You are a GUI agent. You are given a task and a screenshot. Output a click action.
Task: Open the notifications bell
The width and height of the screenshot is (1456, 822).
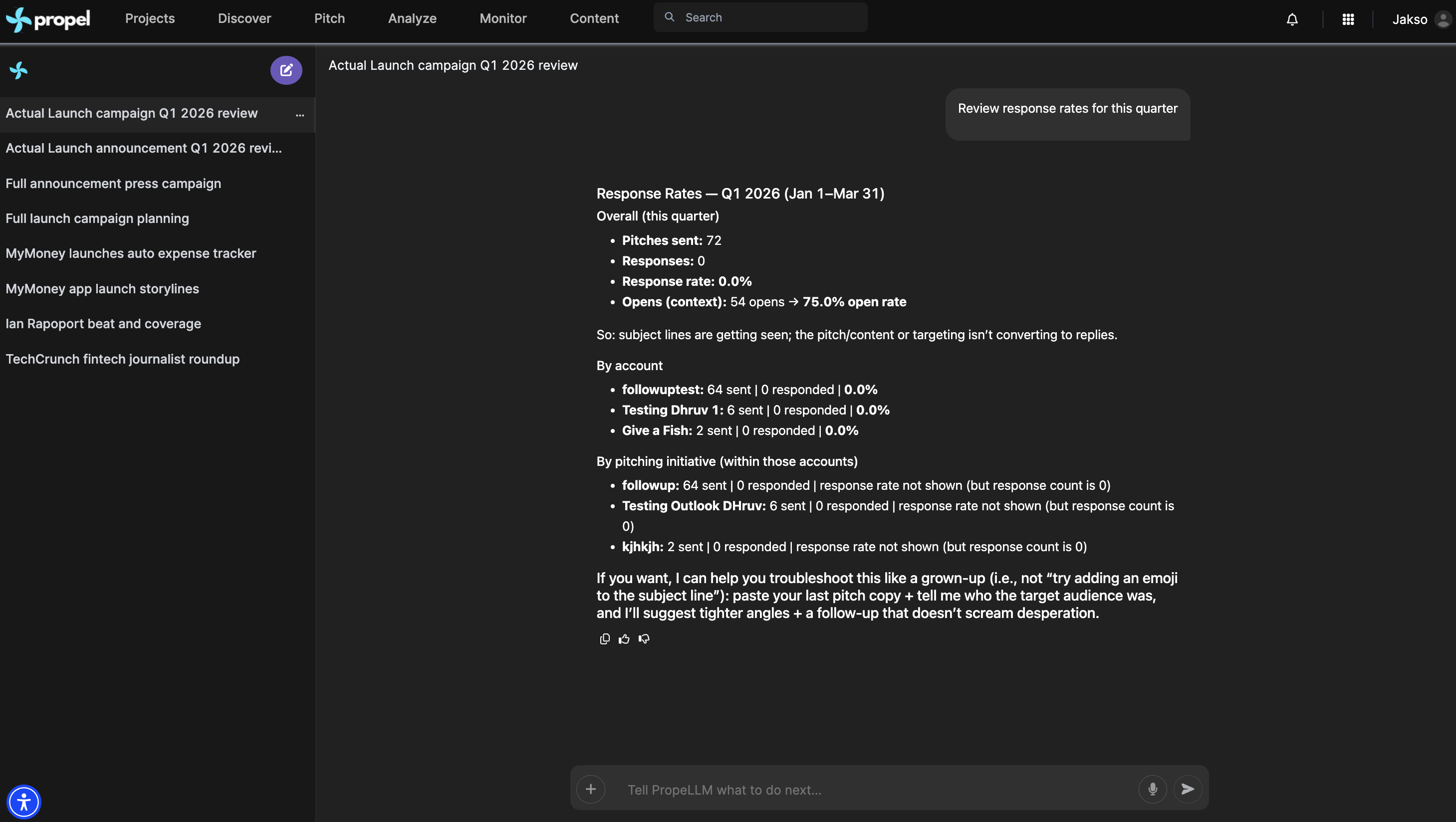click(1291, 19)
